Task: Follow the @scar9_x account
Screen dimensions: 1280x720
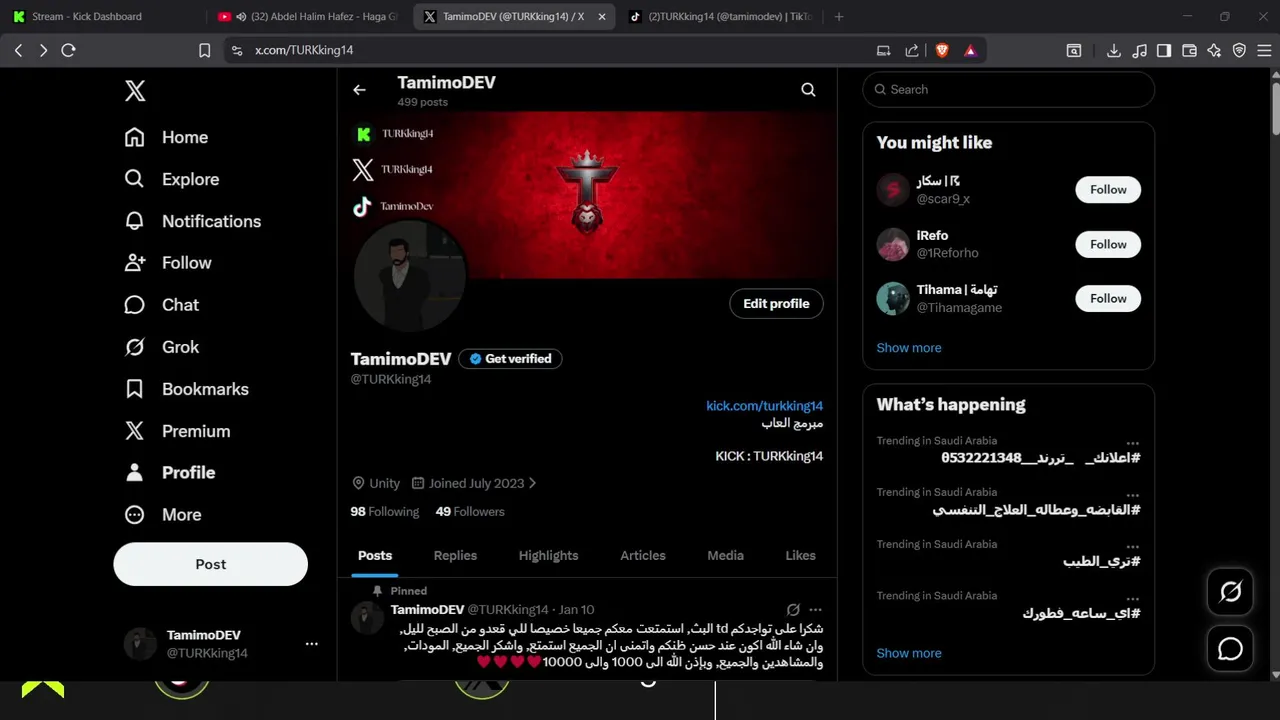Action: coord(1108,190)
